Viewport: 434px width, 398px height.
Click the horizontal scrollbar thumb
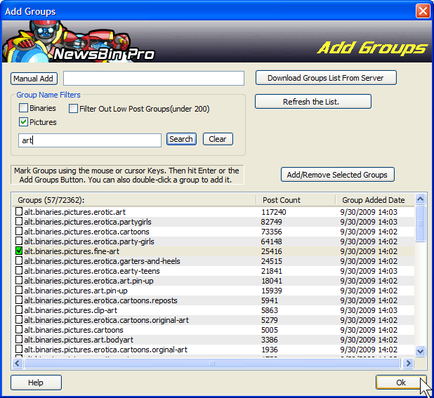[212, 363]
